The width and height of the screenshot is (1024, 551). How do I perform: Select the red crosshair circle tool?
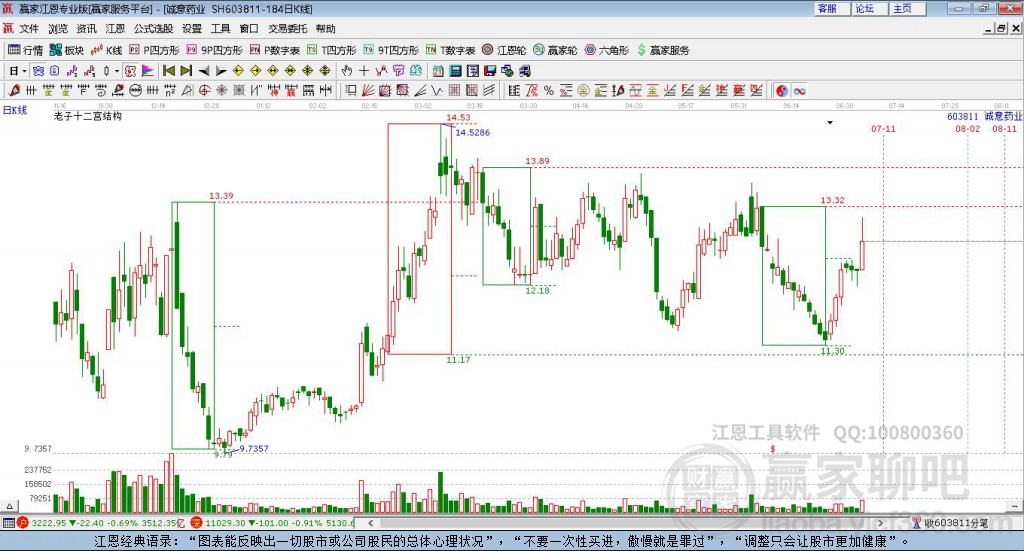pos(204,90)
